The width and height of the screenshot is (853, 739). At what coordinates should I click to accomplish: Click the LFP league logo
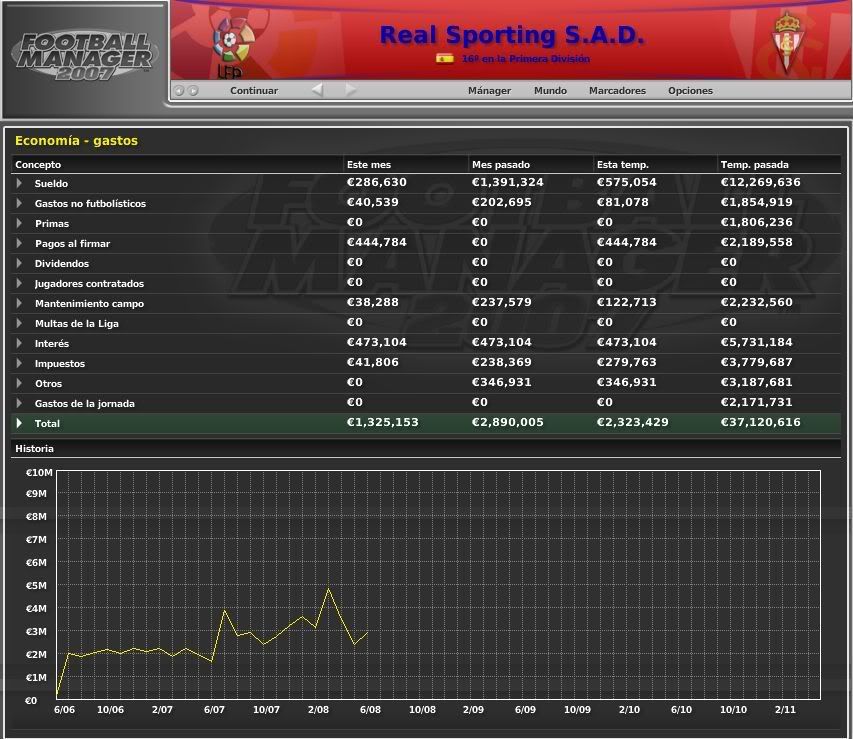coord(233,48)
